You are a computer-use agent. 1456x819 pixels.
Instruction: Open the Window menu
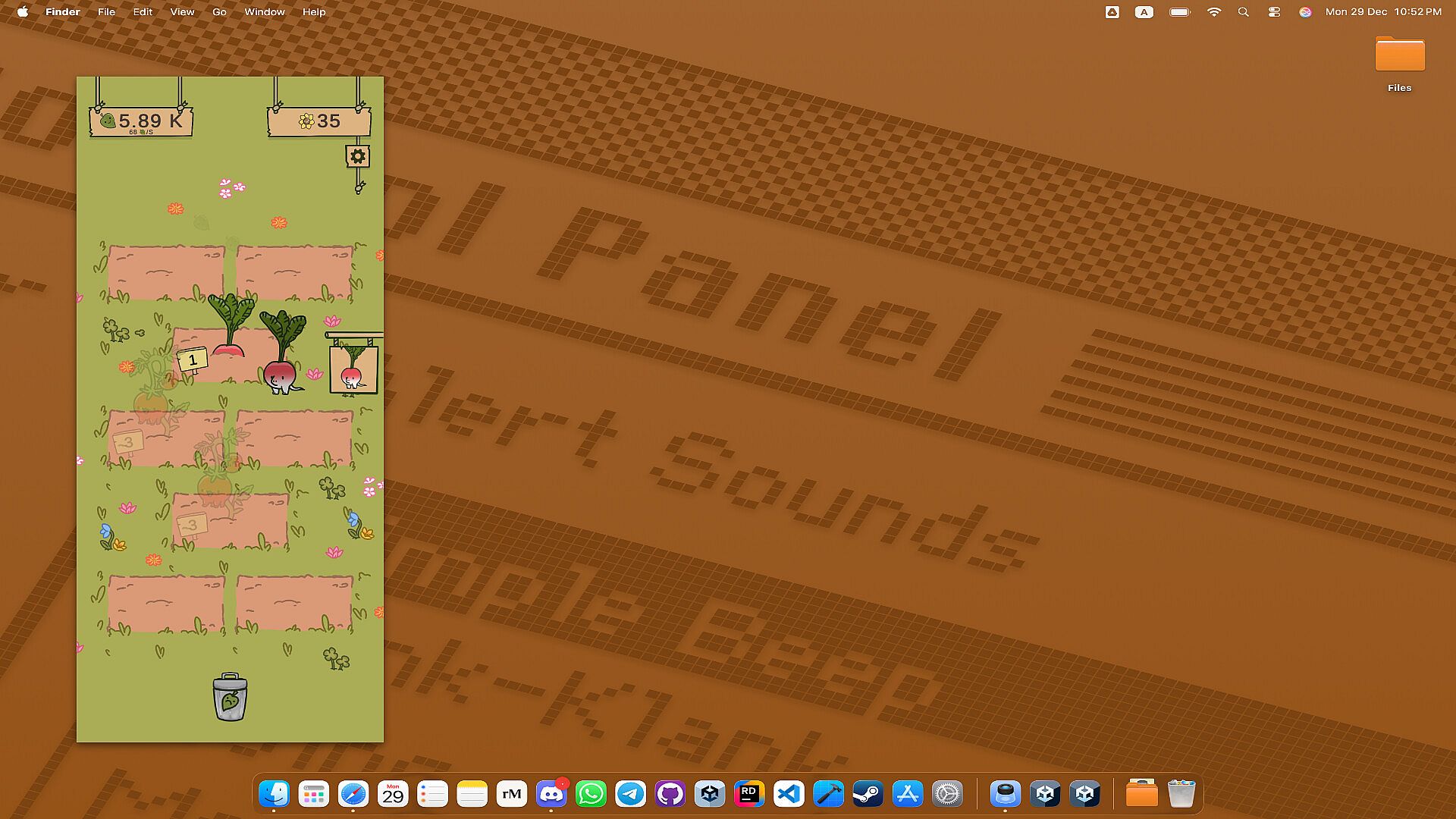tap(264, 12)
